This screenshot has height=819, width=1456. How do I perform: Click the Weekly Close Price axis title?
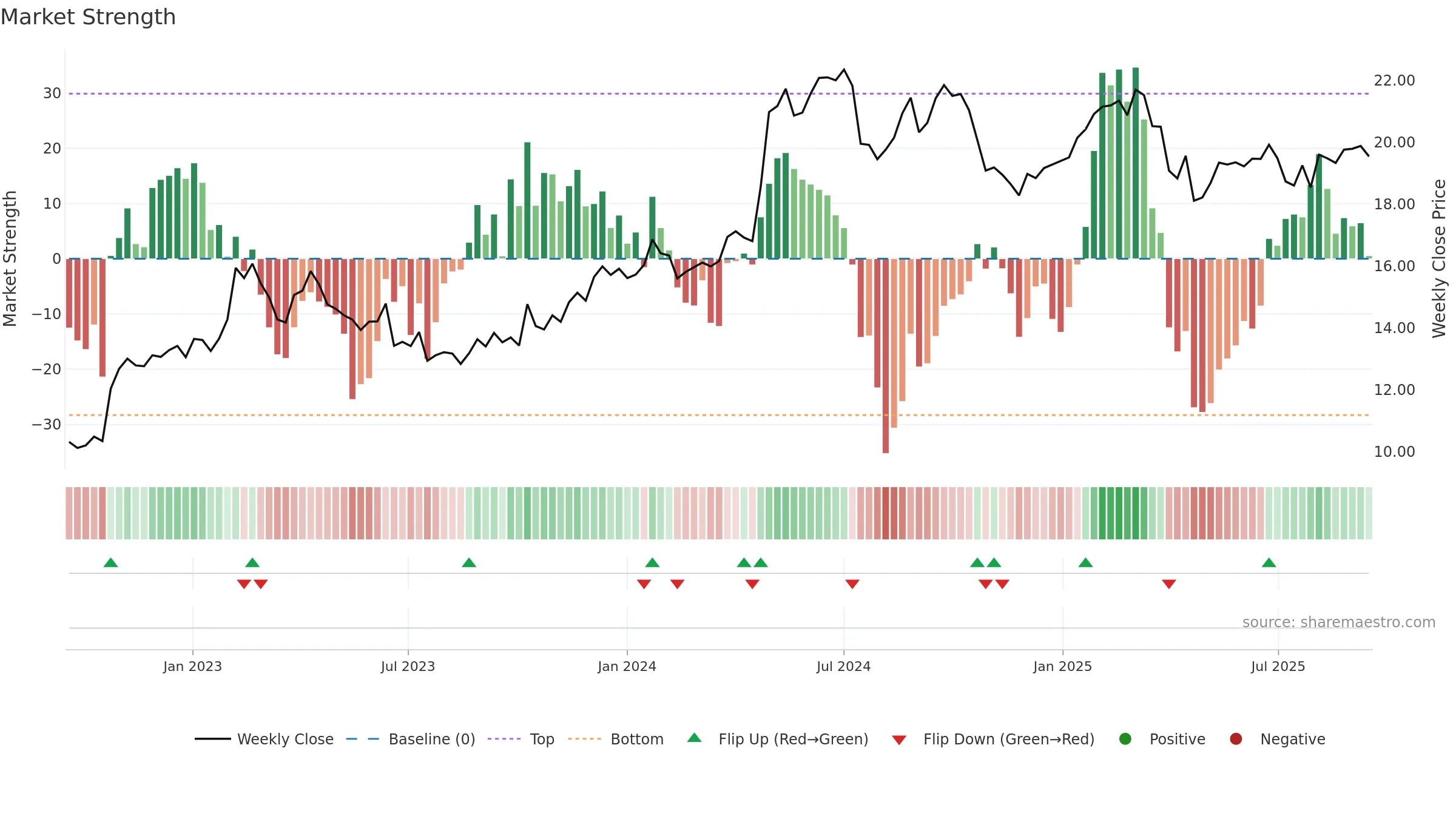[1439, 258]
